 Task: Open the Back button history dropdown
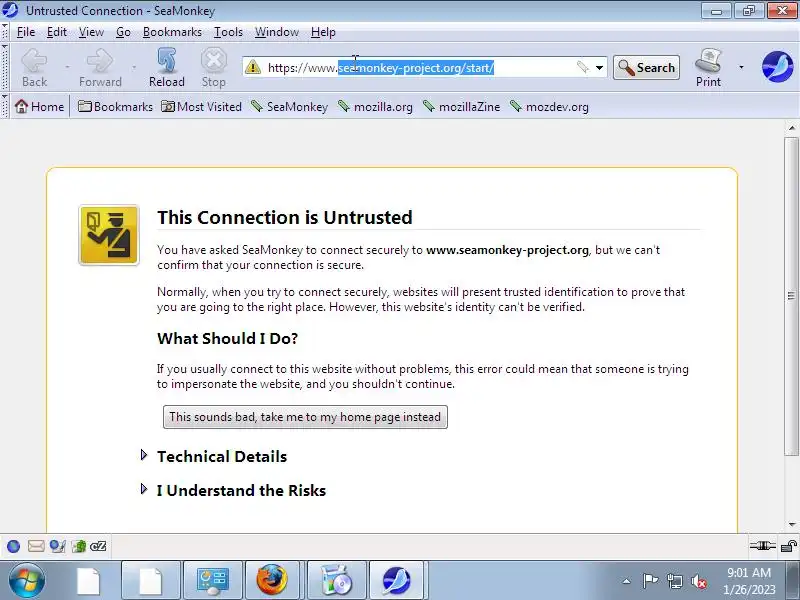(67, 67)
